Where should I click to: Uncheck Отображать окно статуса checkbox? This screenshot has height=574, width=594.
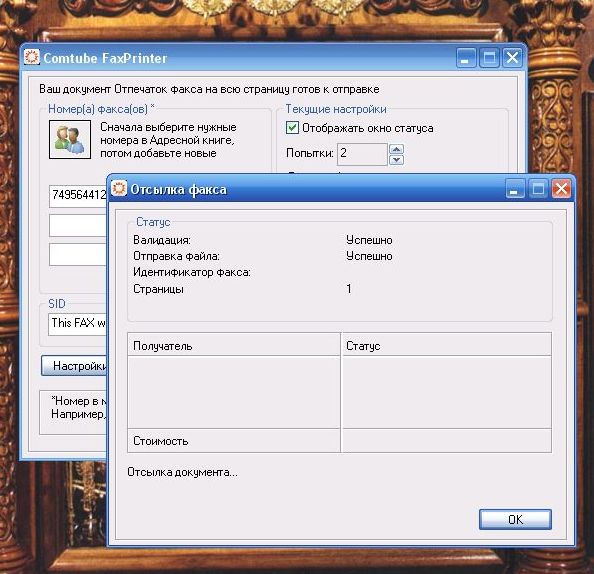(292, 128)
